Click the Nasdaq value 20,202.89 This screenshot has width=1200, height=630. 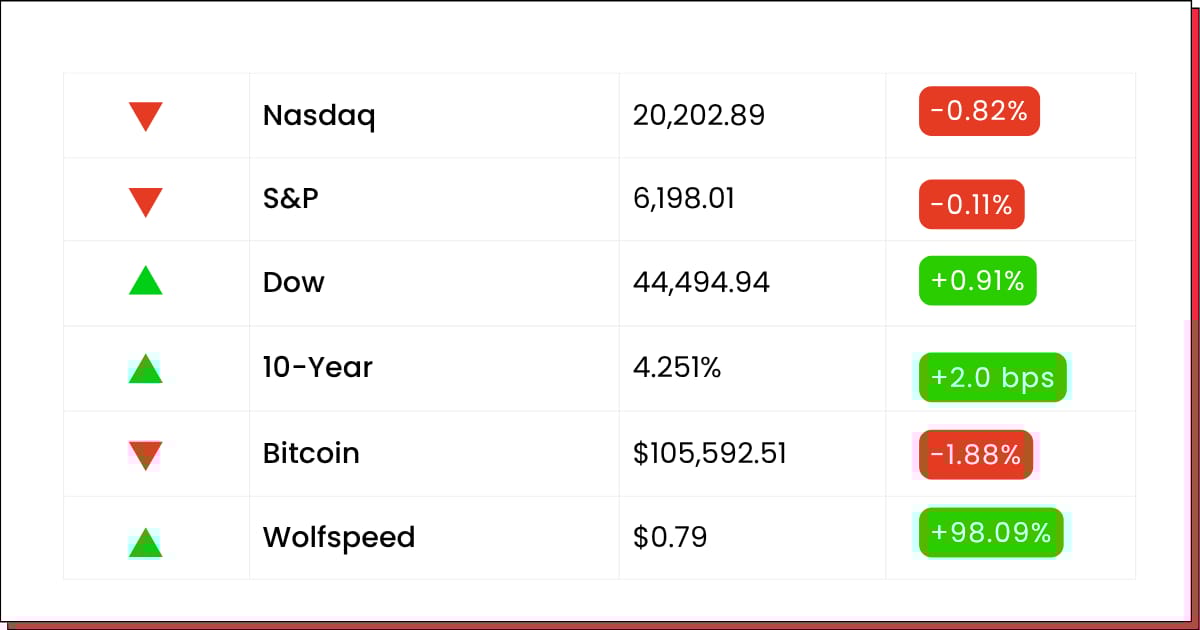pyautogui.click(x=699, y=116)
